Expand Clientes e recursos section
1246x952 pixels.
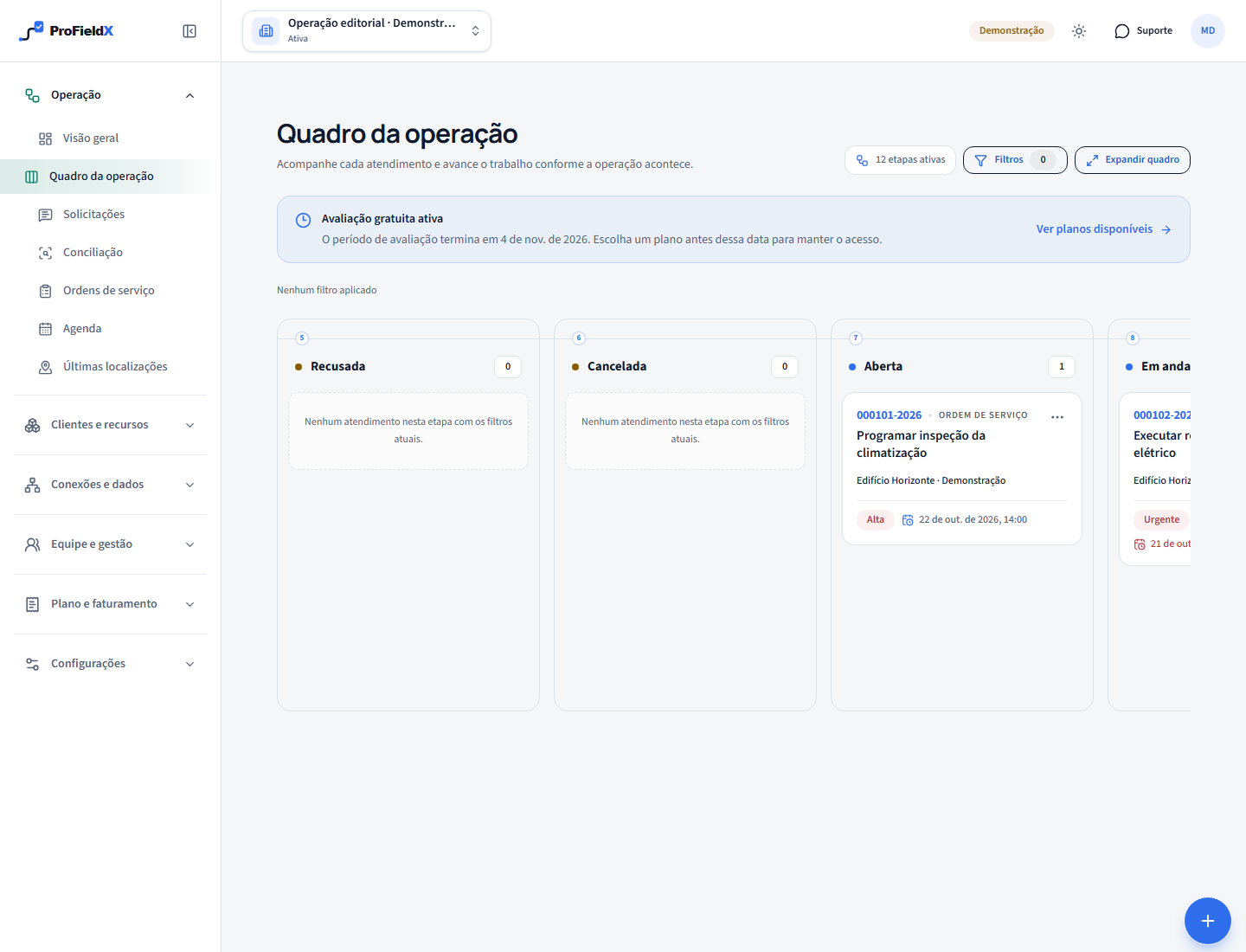tap(111, 425)
